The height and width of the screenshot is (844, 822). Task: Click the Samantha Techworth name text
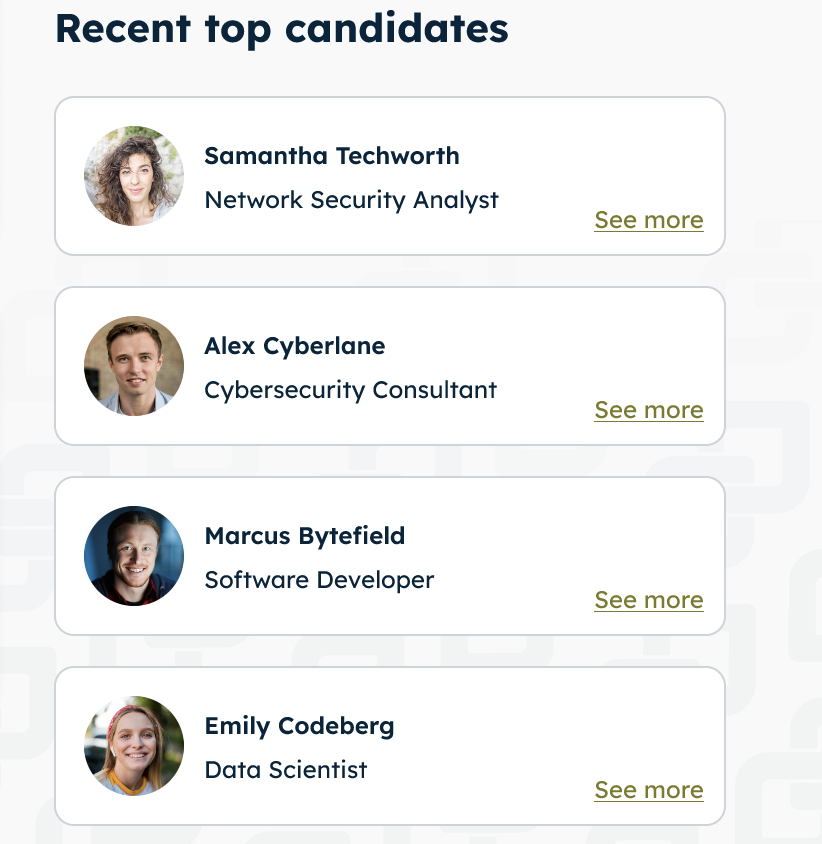pos(332,156)
